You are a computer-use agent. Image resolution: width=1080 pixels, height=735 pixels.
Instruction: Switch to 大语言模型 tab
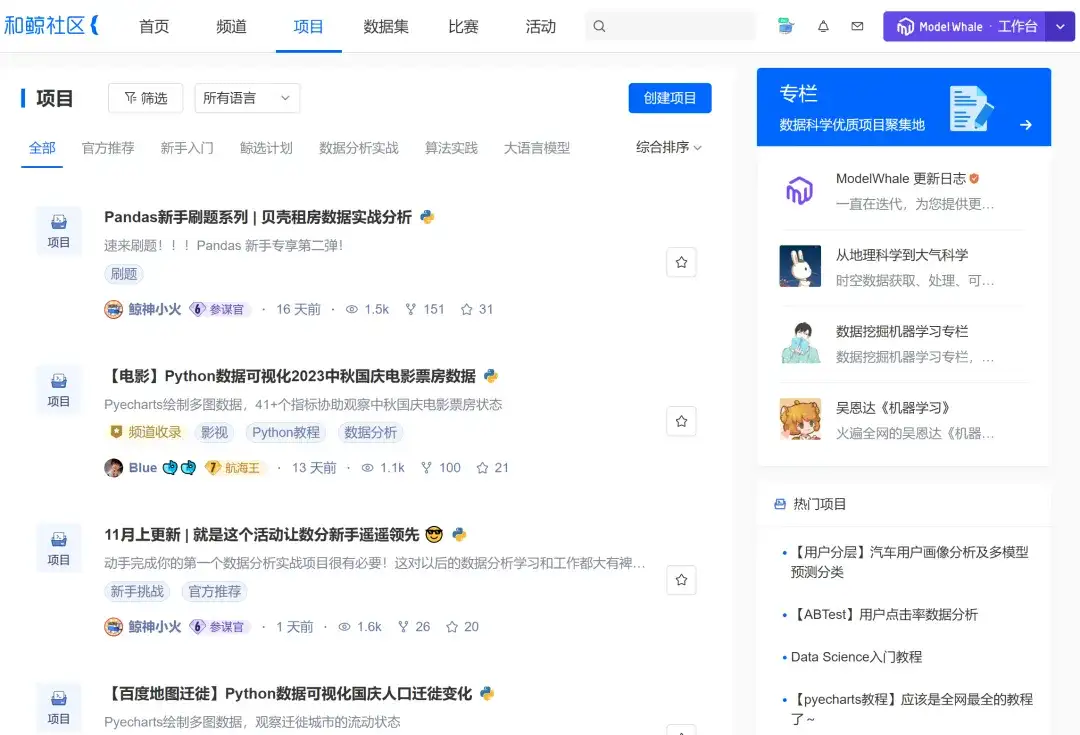537,148
